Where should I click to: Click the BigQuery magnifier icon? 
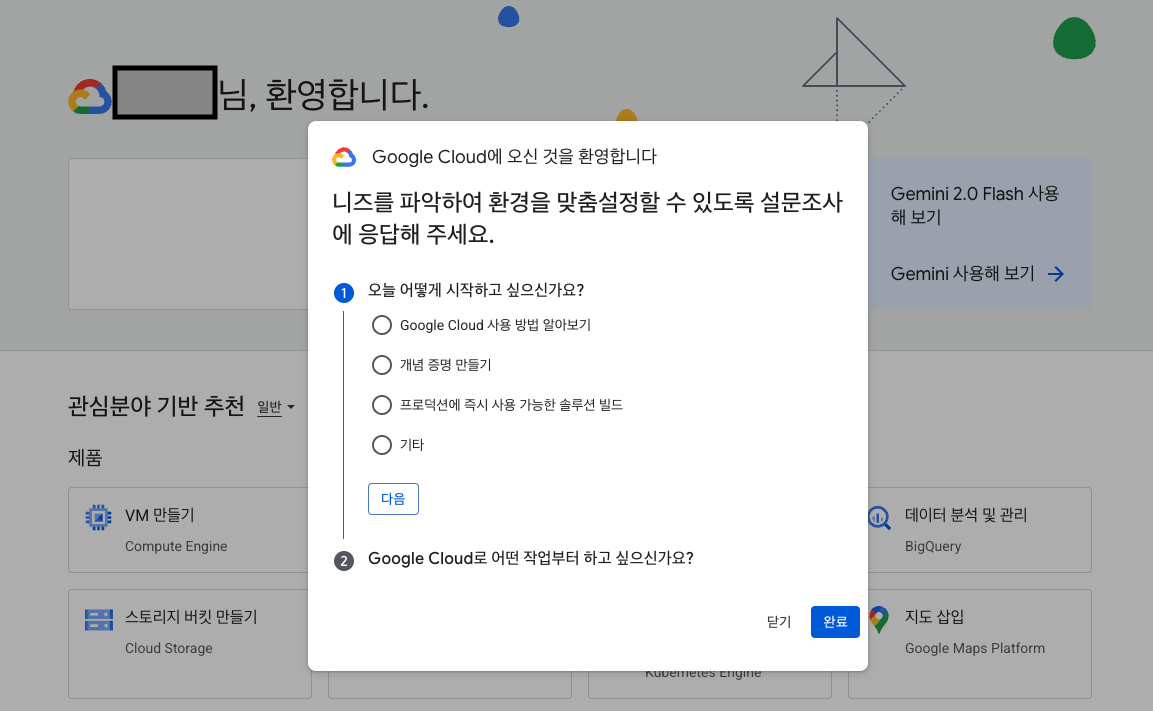[x=879, y=518]
